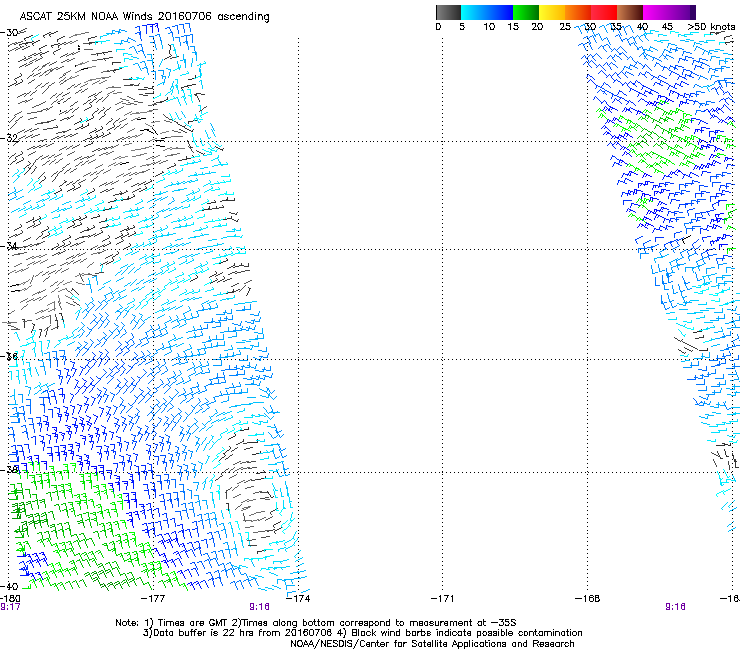Click the orange 25-30 knots legend segment
Screen dimensions: 740x650
pos(578,12)
